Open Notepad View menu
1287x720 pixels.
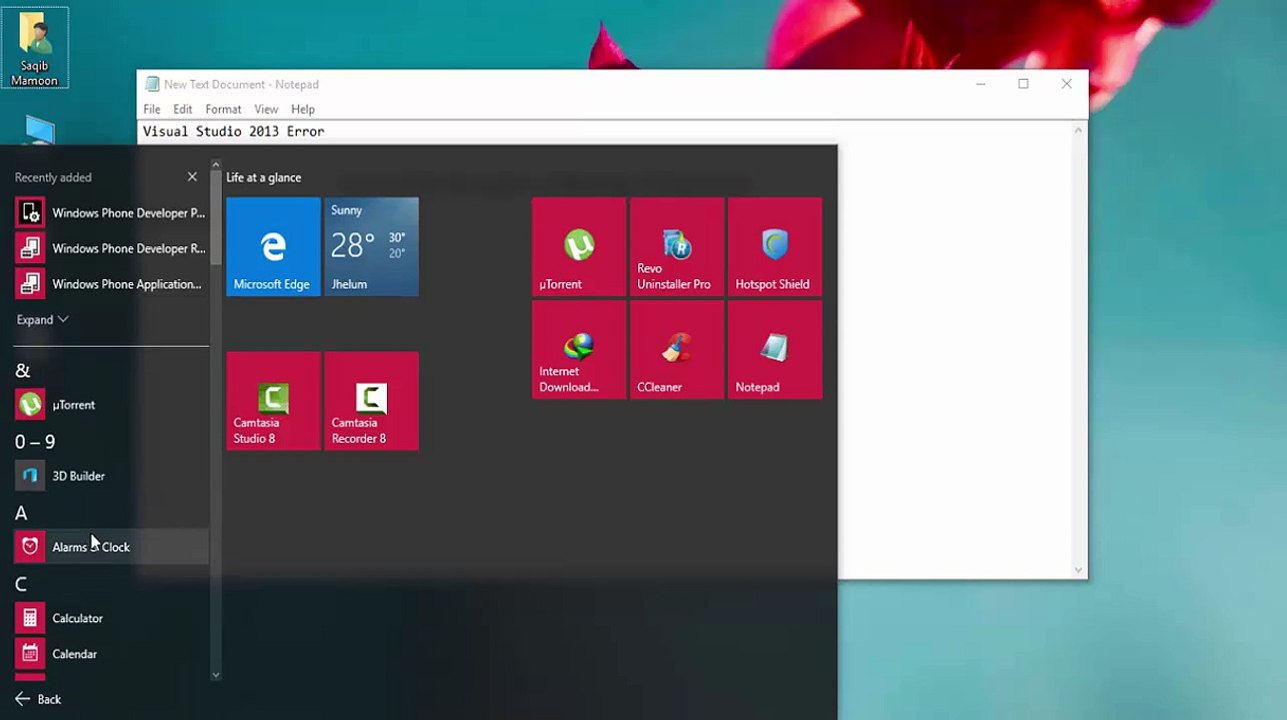tap(266, 109)
